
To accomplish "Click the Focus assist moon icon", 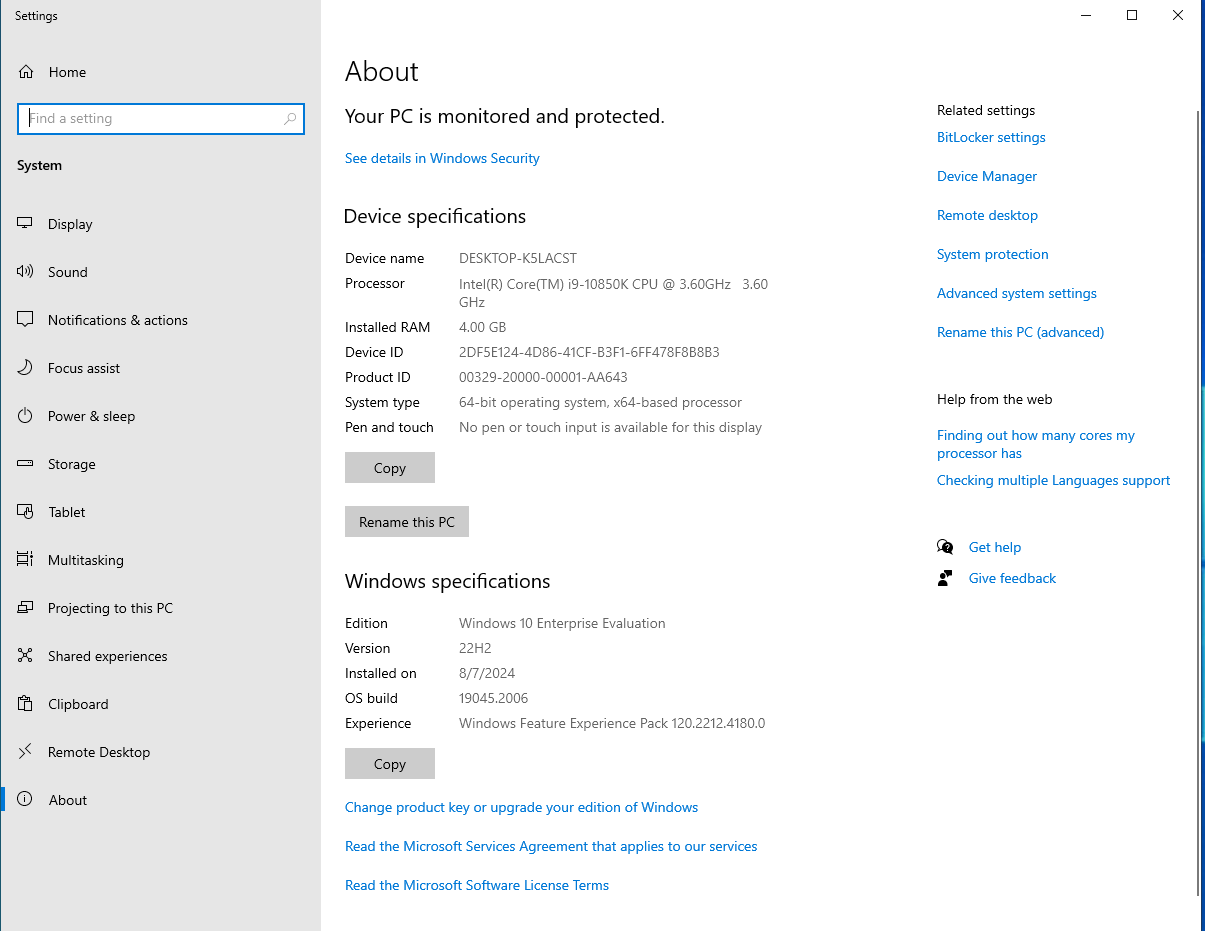I will coord(26,368).
